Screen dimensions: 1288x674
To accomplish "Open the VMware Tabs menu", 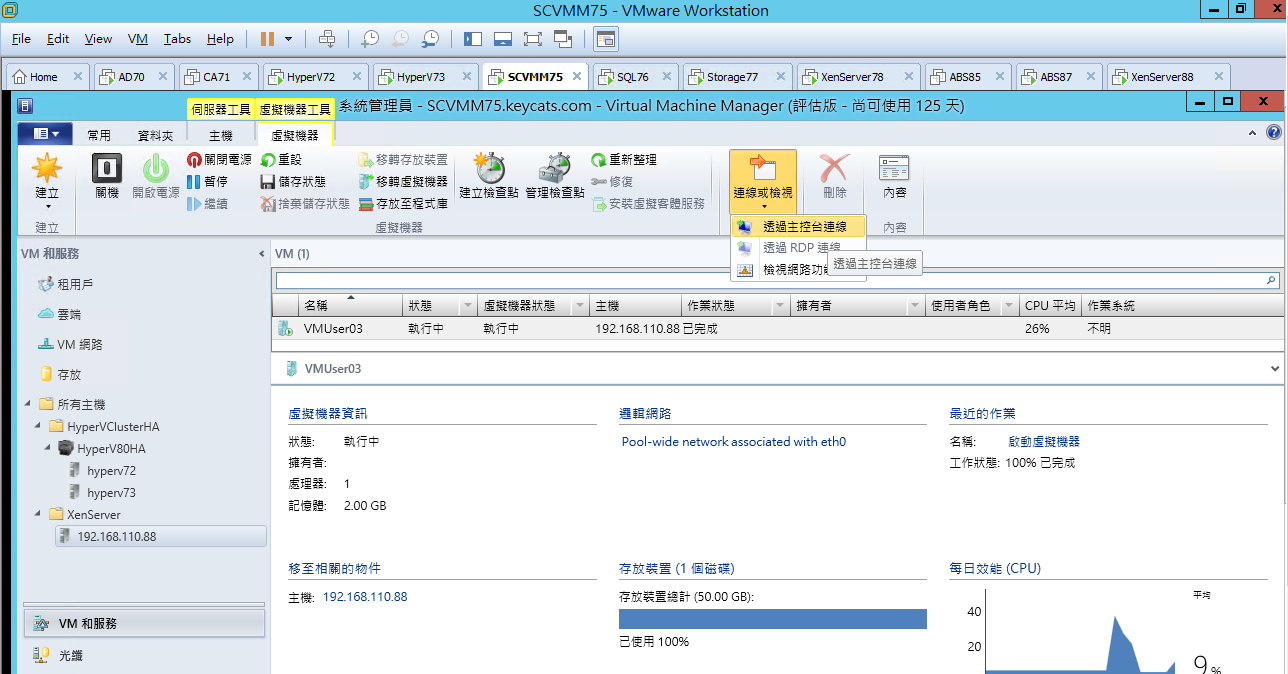I will 177,39.
